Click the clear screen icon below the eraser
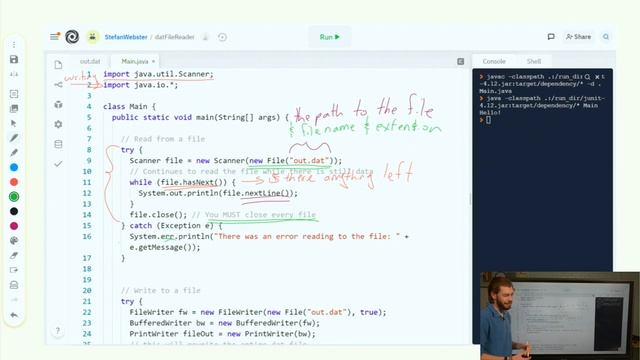 click(14, 270)
